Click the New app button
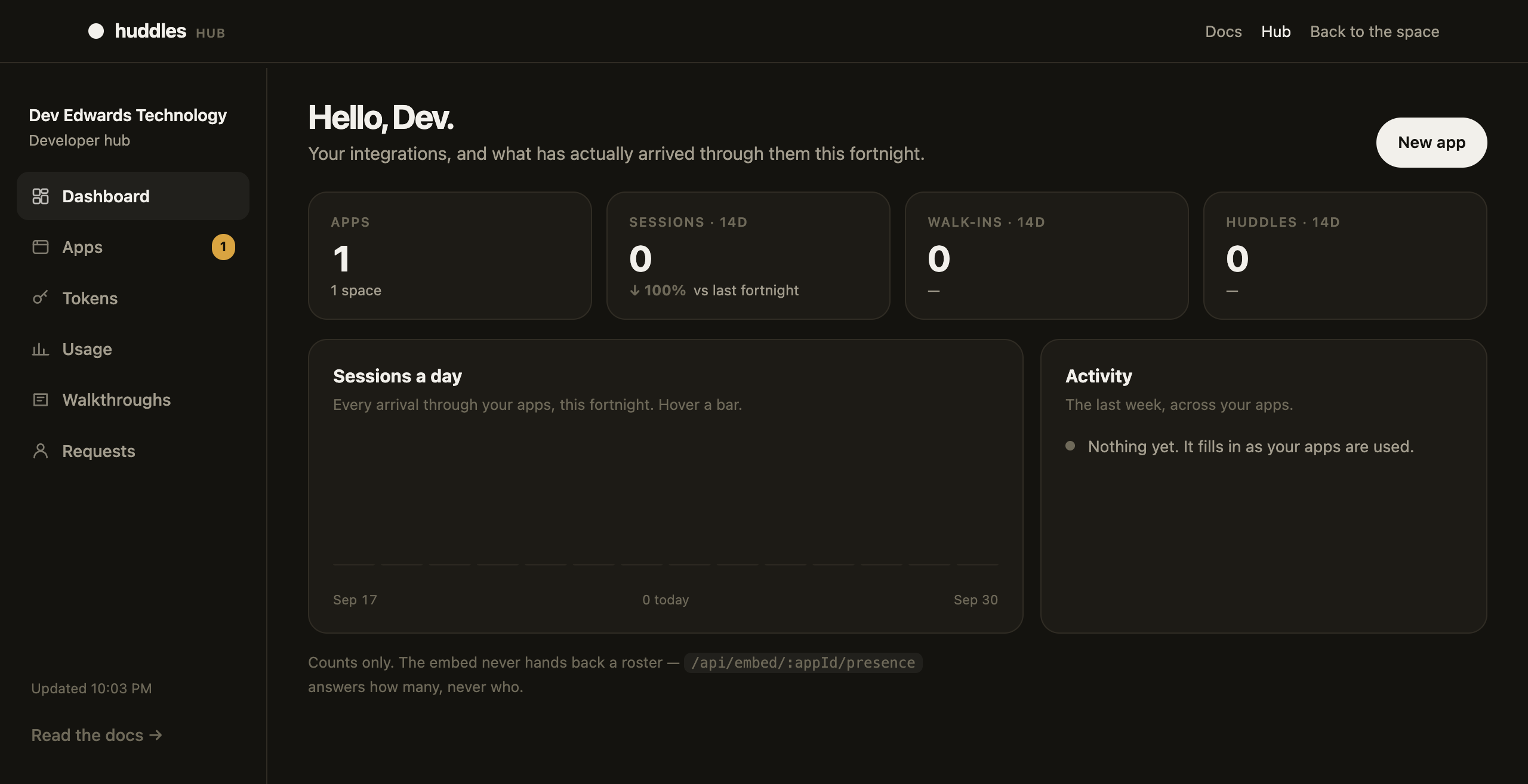This screenshot has height=784, width=1528. (x=1431, y=143)
